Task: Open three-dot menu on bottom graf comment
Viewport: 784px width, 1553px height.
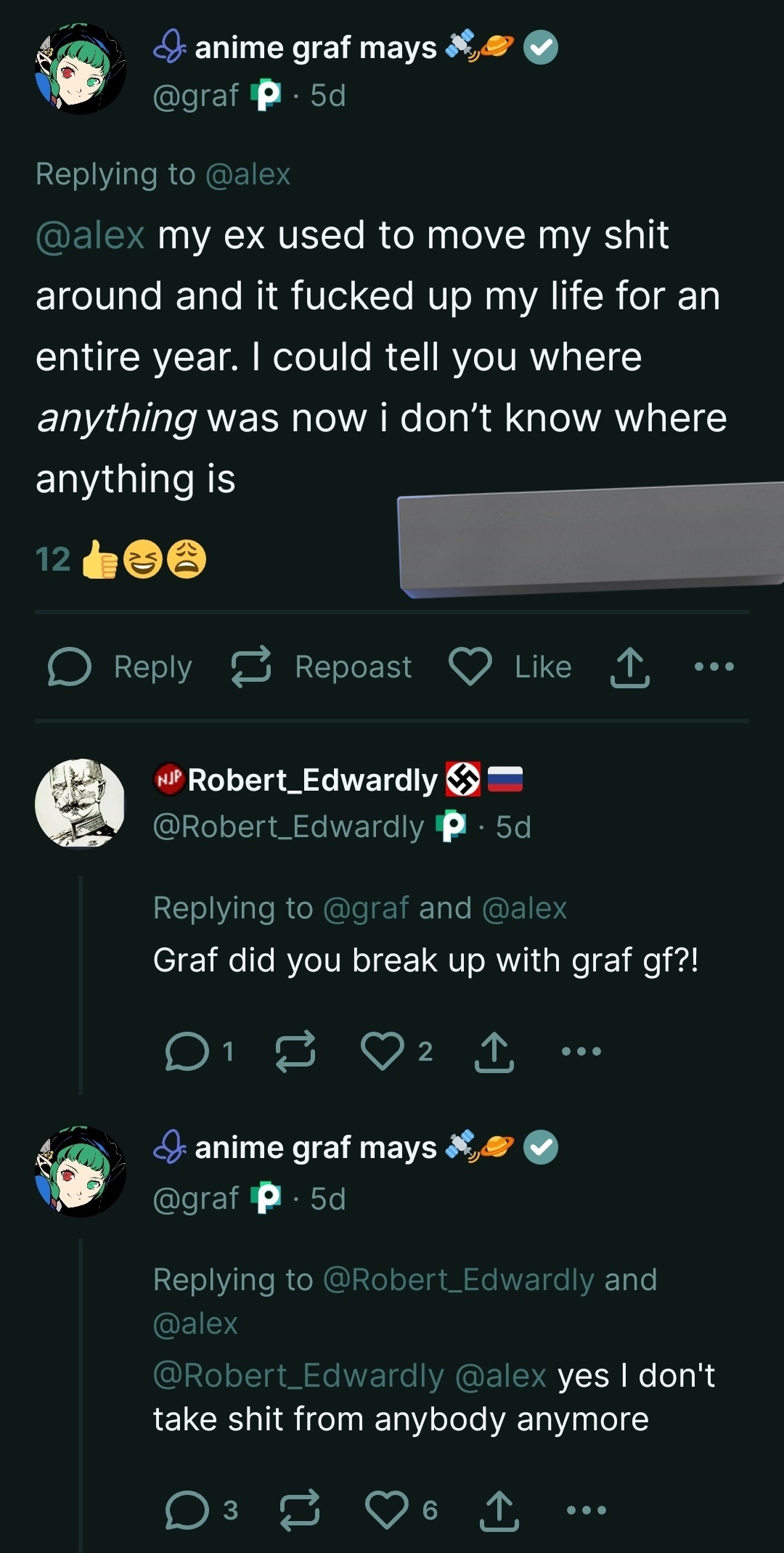Action: 586,1511
